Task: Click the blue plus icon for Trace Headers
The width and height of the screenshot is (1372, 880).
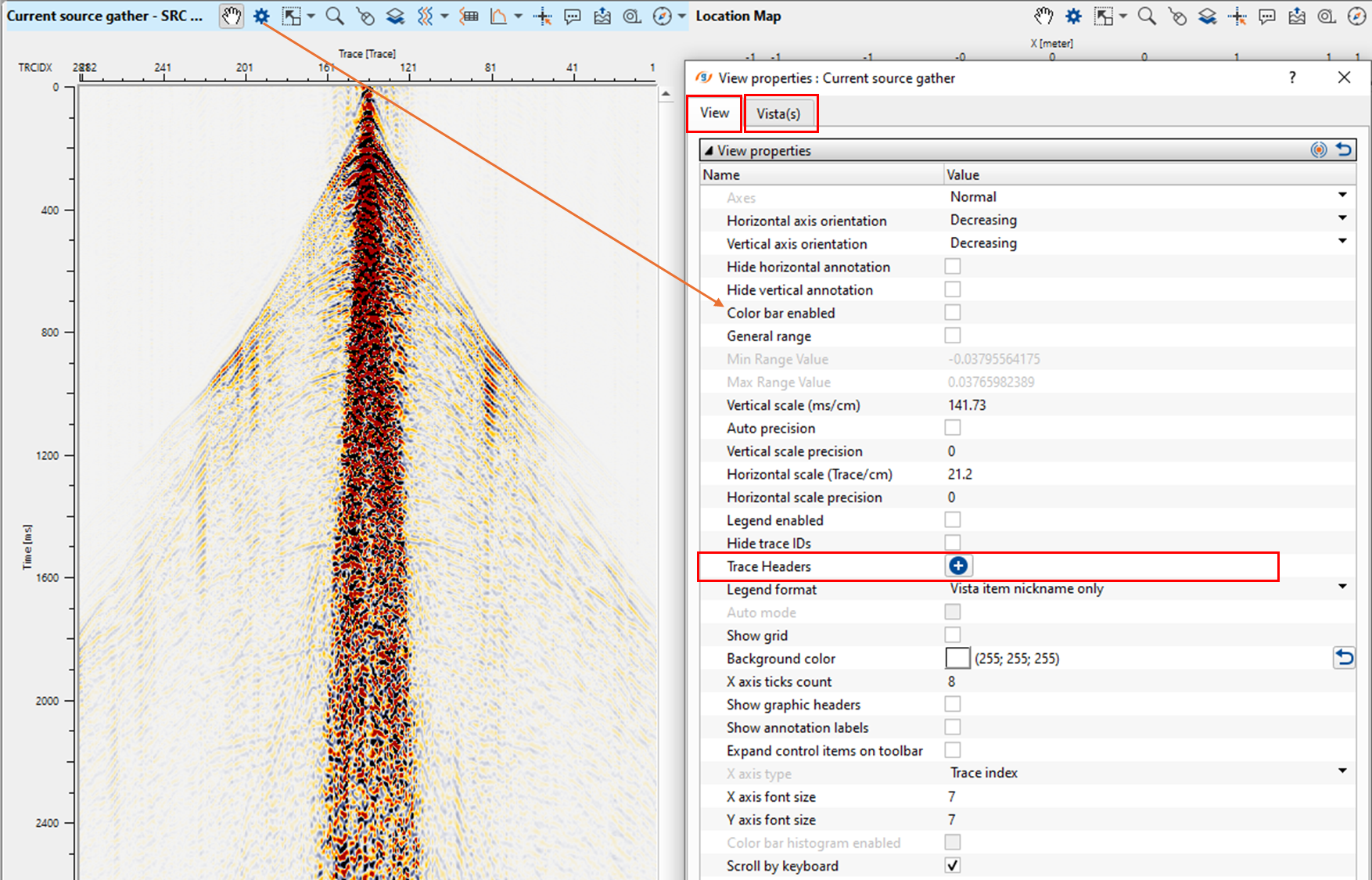Action: tap(957, 566)
